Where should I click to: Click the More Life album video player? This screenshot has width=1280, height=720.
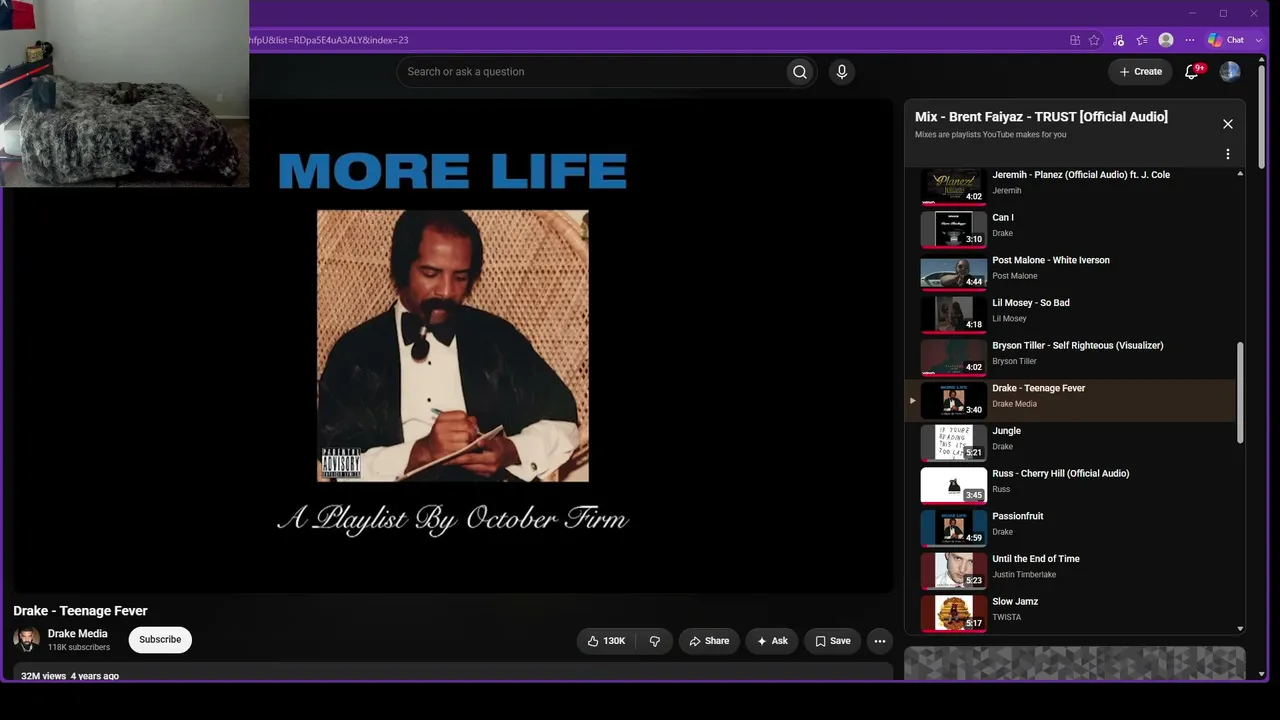pyautogui.click(x=452, y=346)
